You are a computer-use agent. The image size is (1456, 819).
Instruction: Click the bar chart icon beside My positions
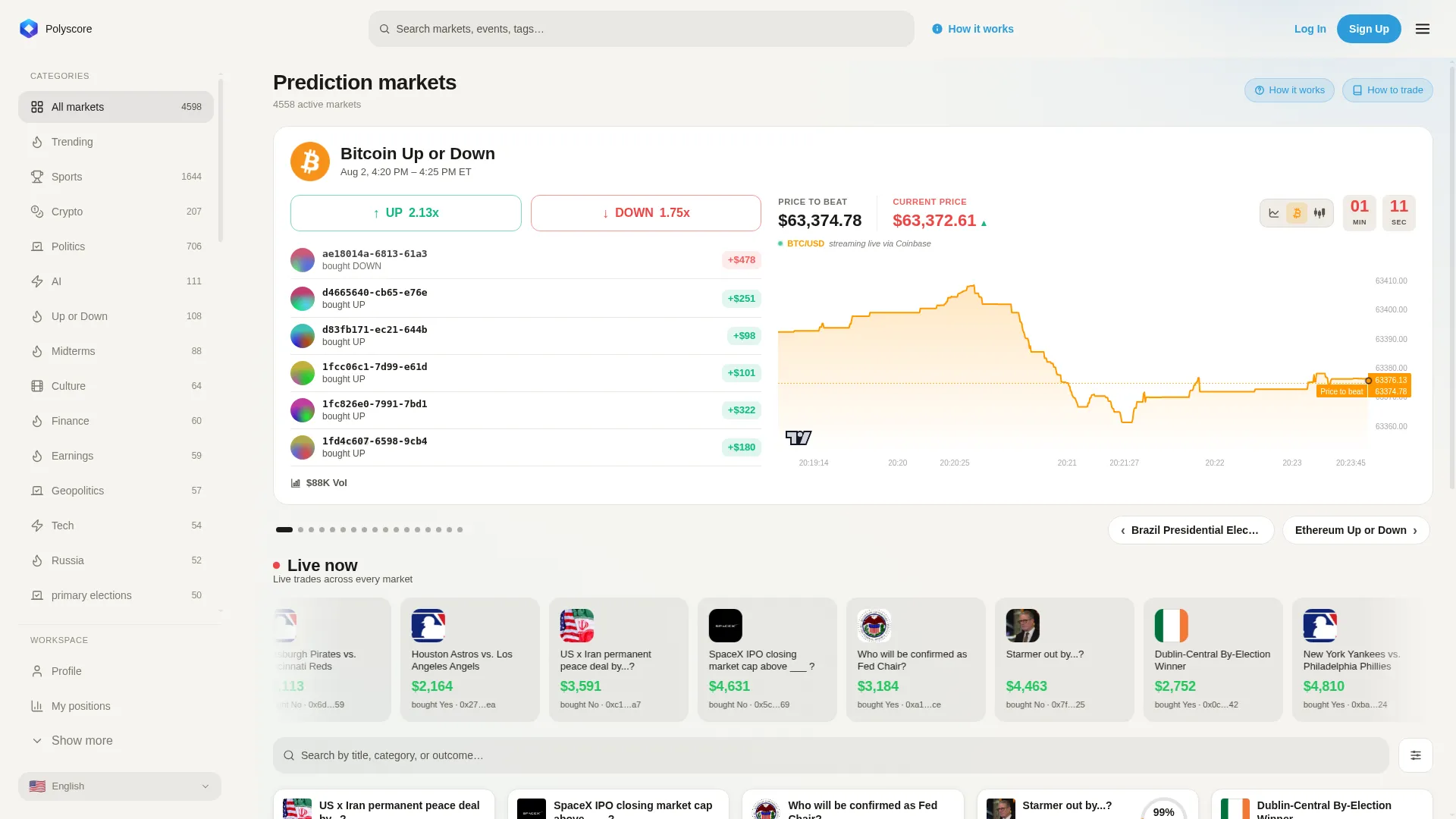(37, 706)
